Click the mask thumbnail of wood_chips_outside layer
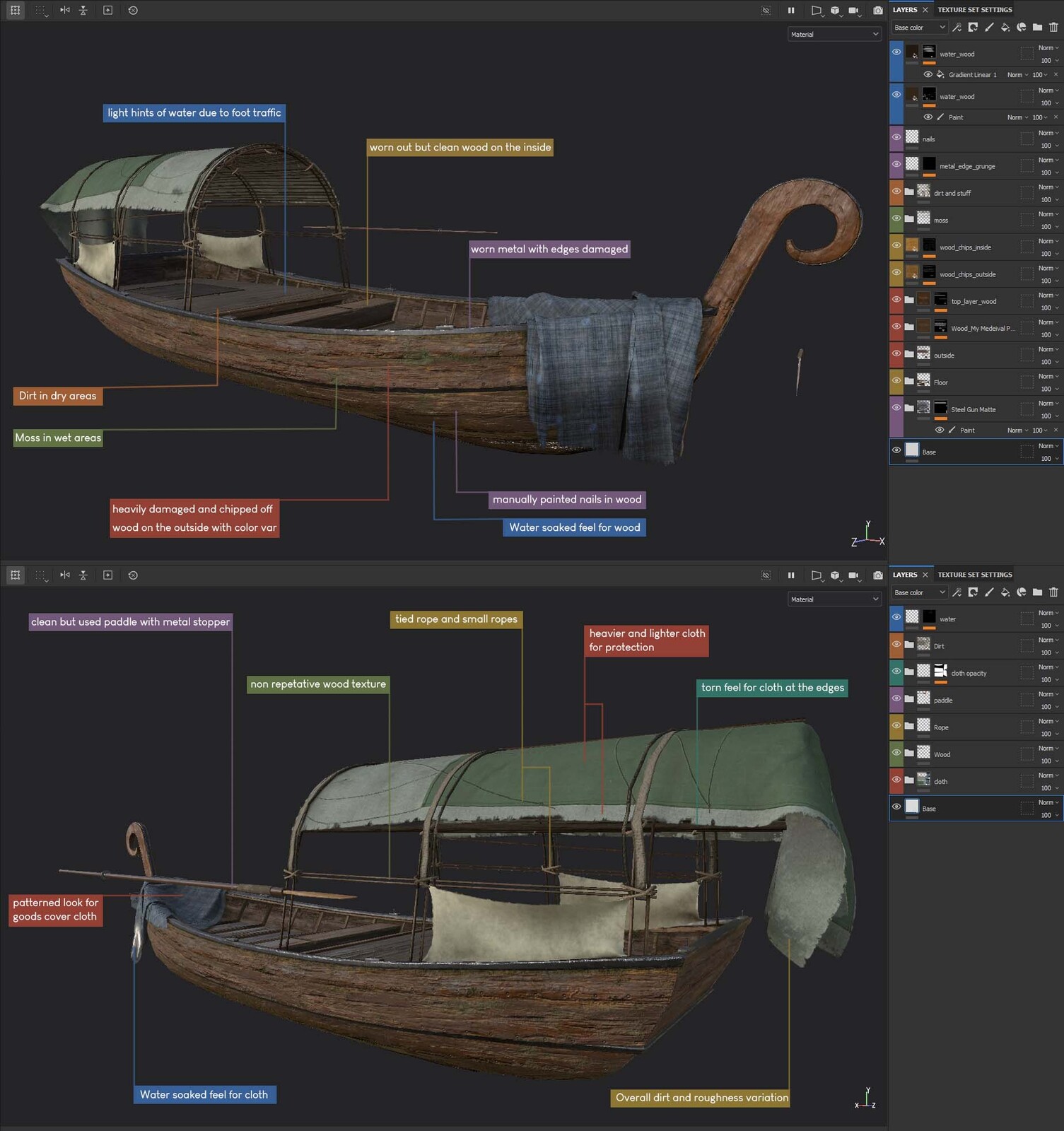Image resolution: width=1064 pixels, height=1131 pixels. (x=929, y=272)
